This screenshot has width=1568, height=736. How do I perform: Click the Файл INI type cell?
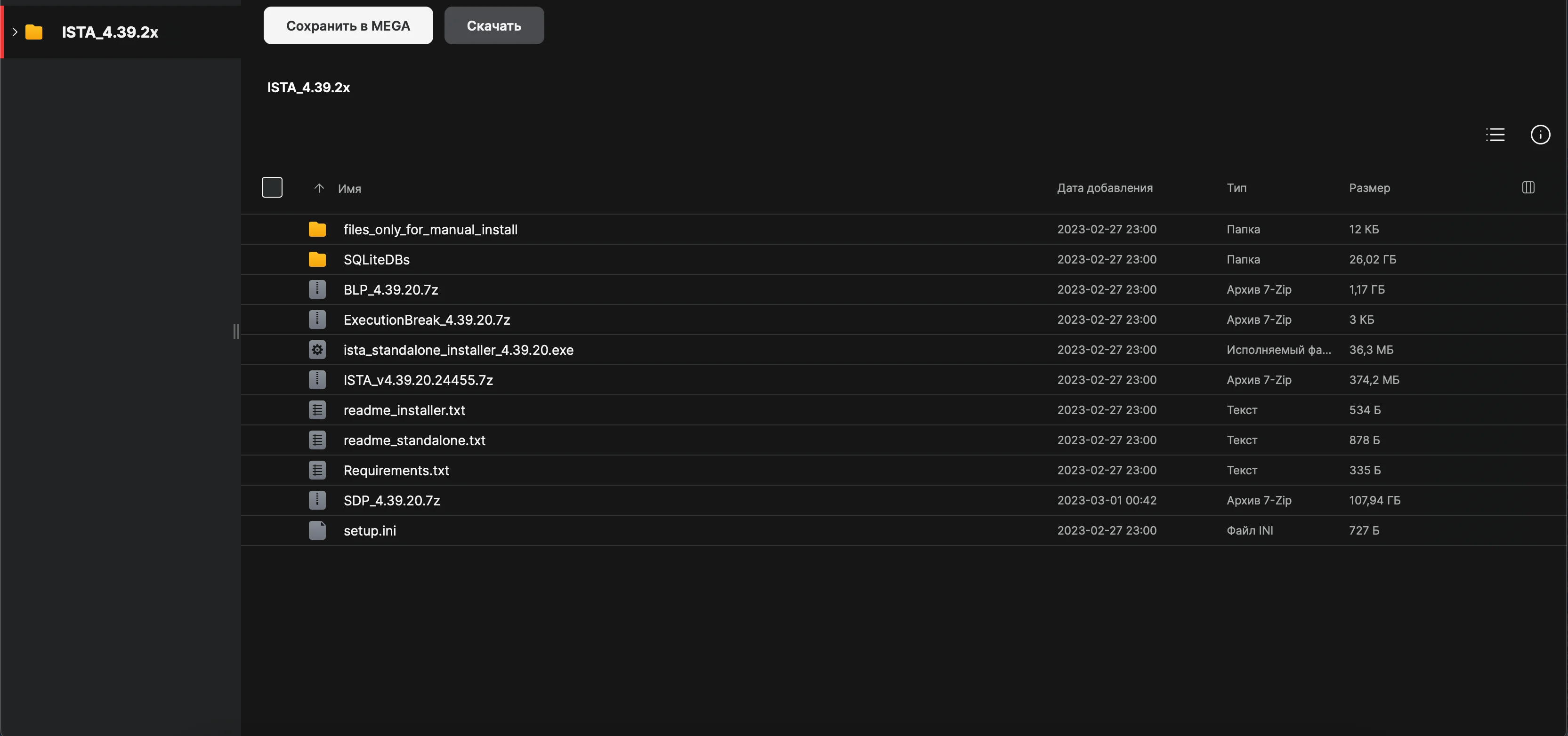click(x=1250, y=530)
